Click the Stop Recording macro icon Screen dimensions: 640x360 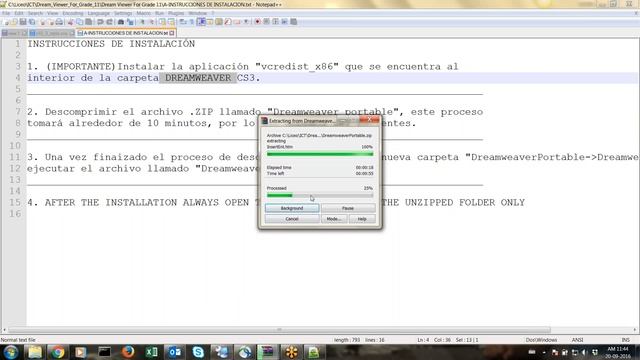(x=267, y=22)
